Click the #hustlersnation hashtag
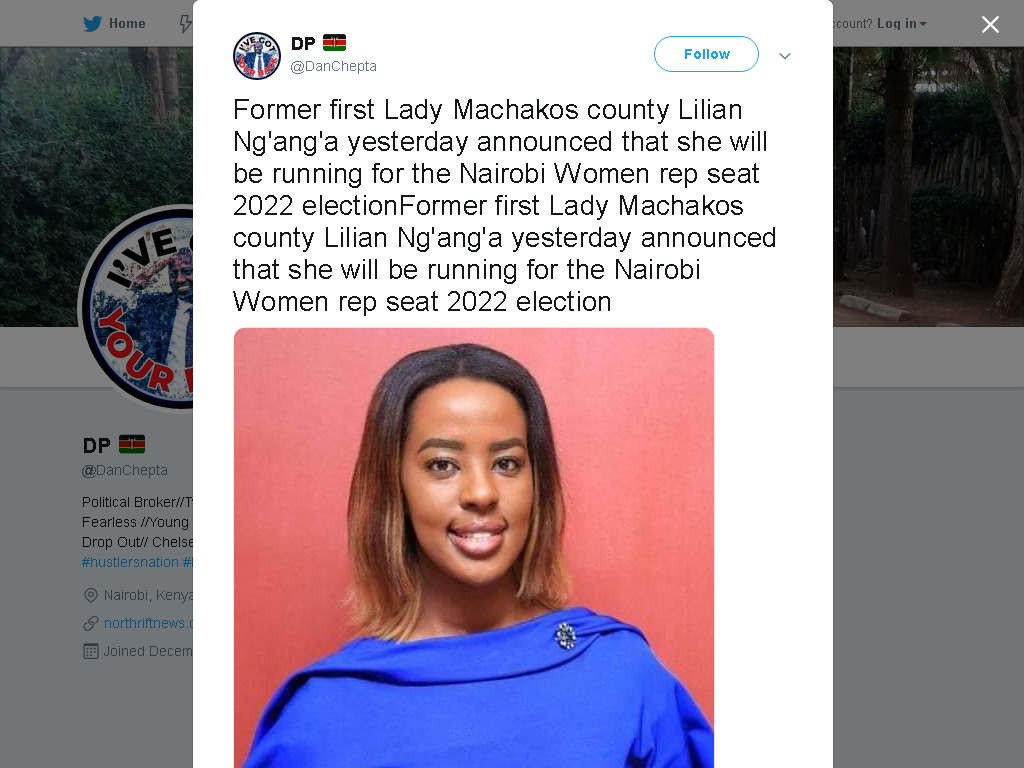Image resolution: width=1024 pixels, height=768 pixels. [x=130, y=562]
